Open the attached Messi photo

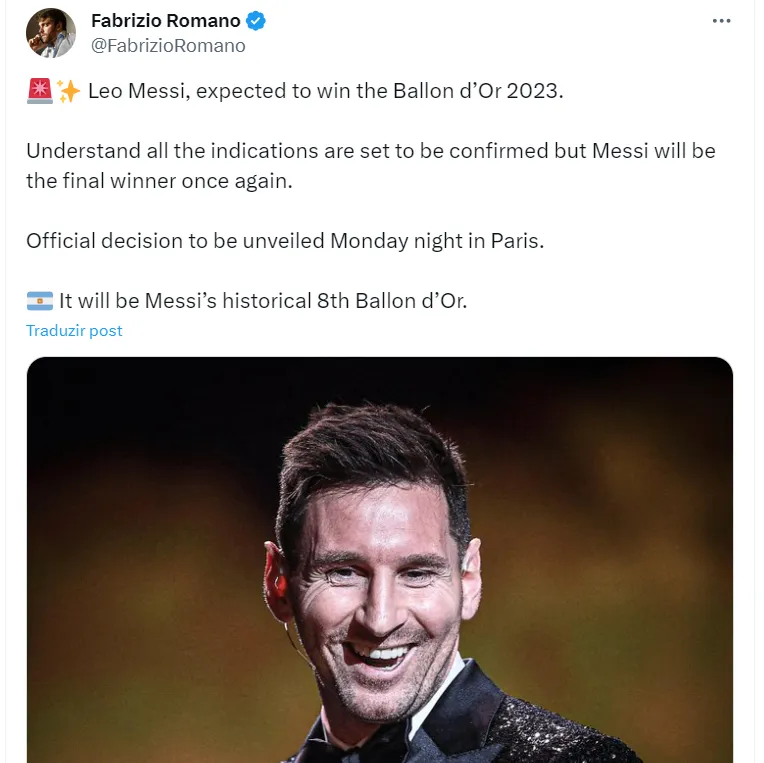pos(379,560)
